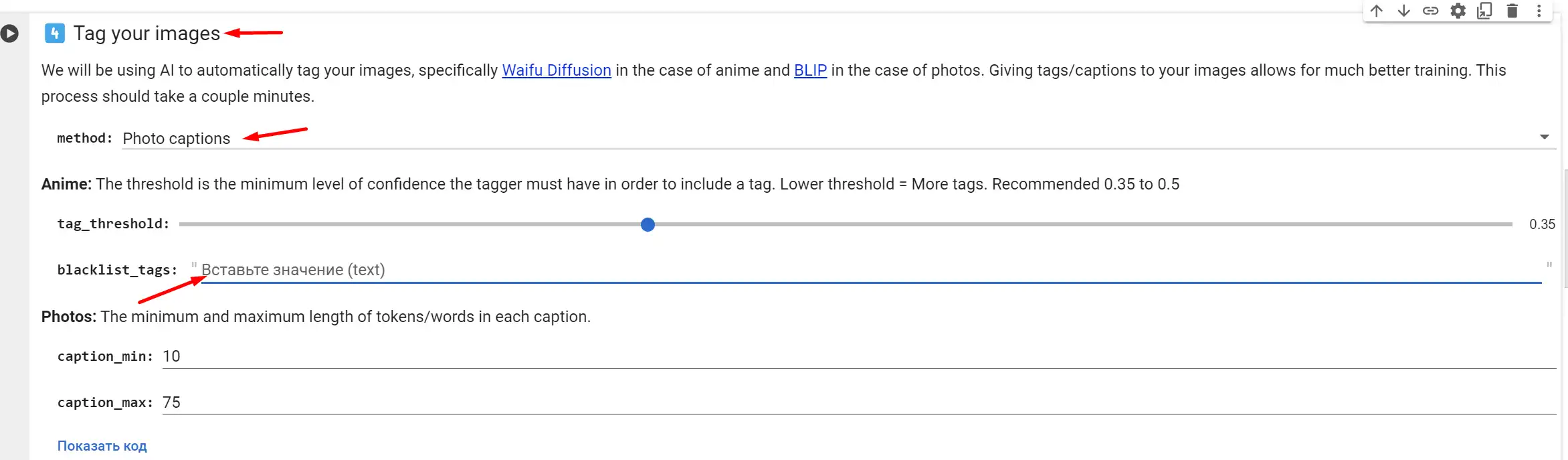
Task: Open cell settings gear icon
Action: tap(1458, 11)
